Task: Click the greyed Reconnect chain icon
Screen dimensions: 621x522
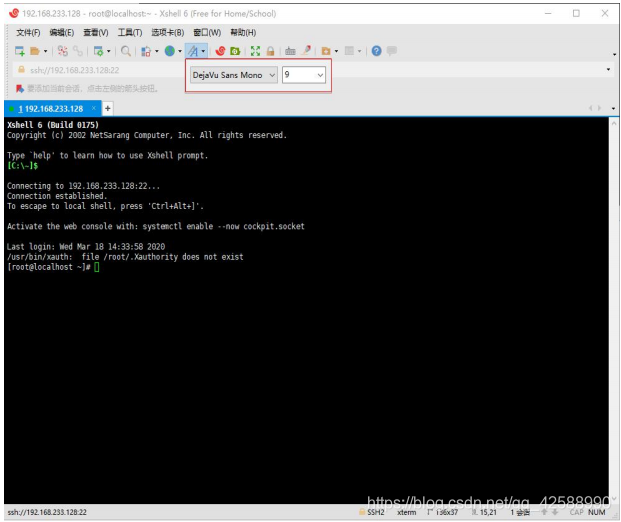Action: [78, 51]
